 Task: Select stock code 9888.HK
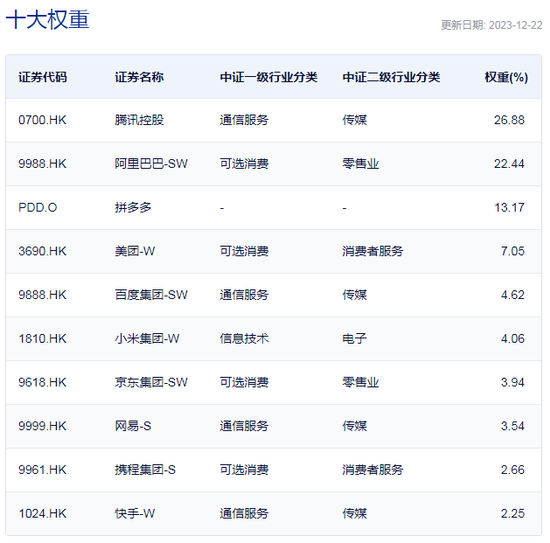pyautogui.click(x=42, y=295)
